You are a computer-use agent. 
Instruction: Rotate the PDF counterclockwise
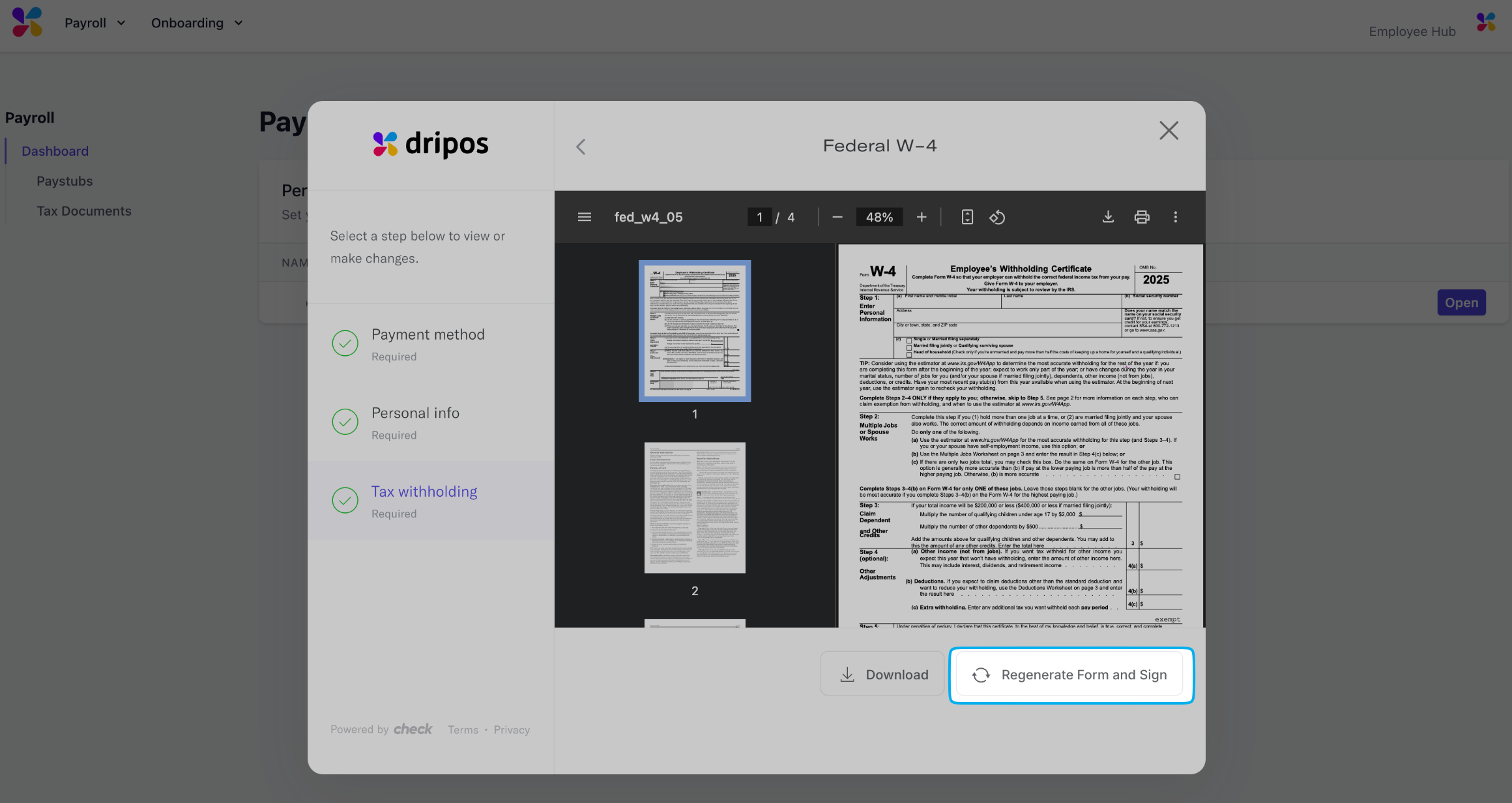coord(997,217)
